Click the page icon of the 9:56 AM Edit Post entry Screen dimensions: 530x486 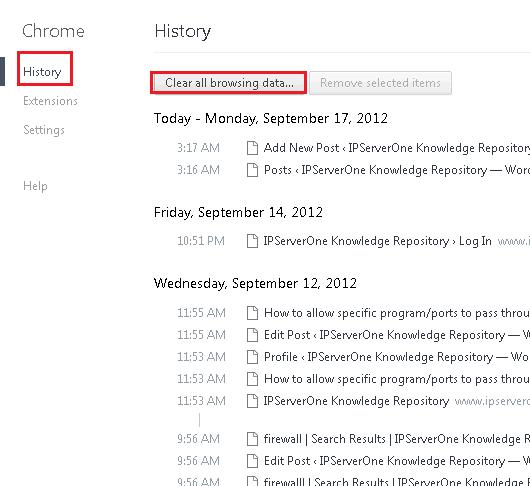click(252, 461)
